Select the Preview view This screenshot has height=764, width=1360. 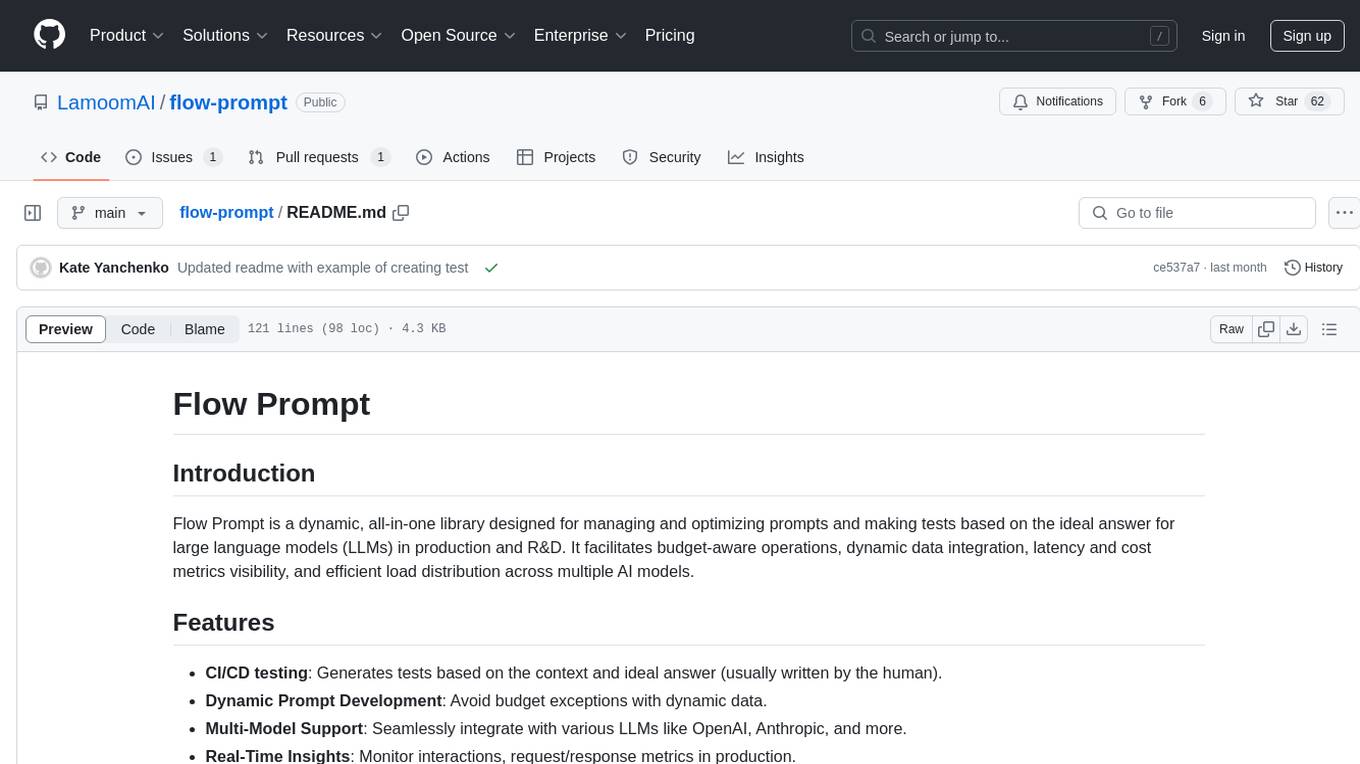pos(66,329)
